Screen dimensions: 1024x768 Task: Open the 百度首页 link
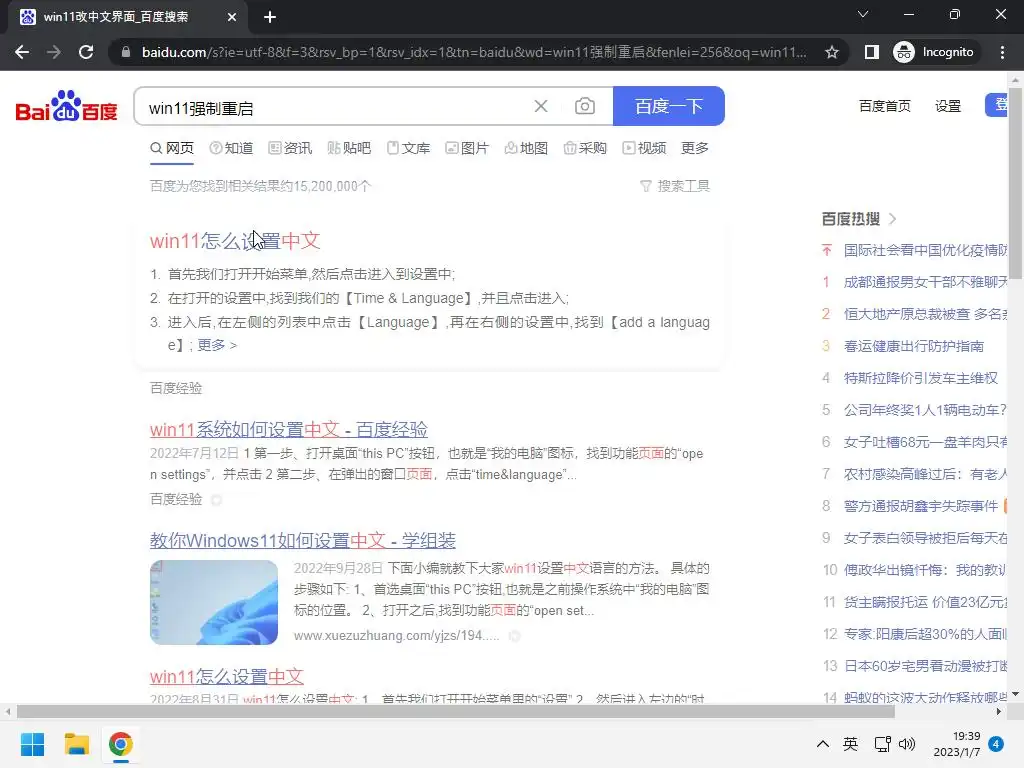884,106
